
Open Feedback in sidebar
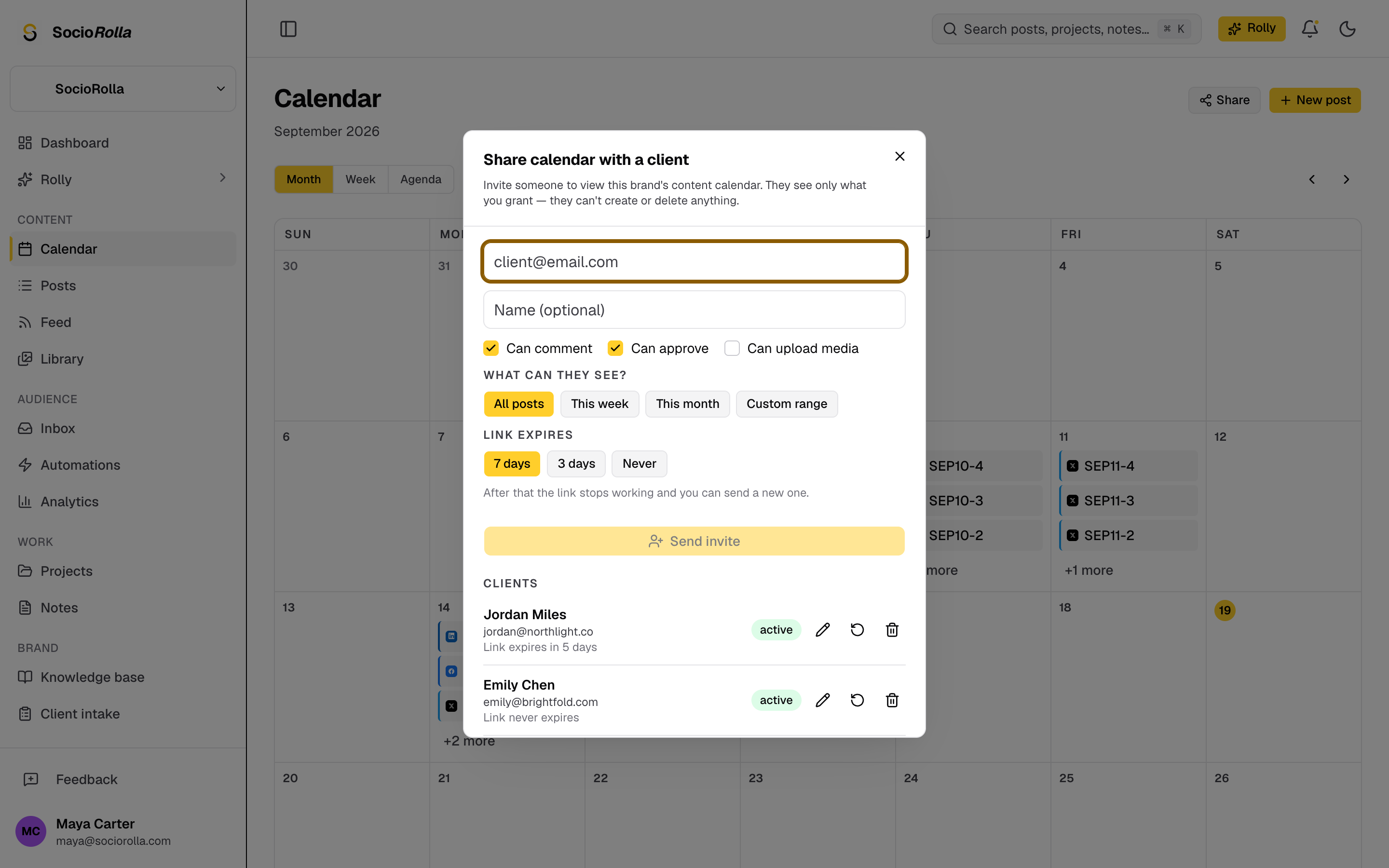click(x=123, y=780)
